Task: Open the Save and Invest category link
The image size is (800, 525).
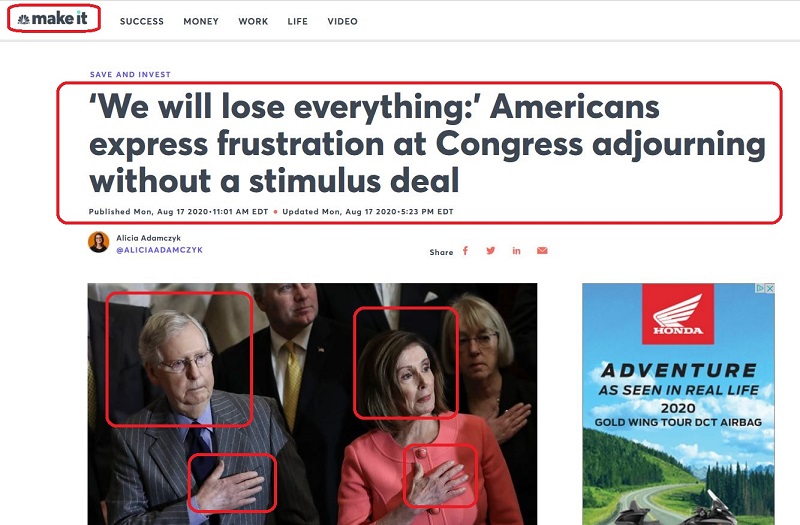Action: point(130,74)
